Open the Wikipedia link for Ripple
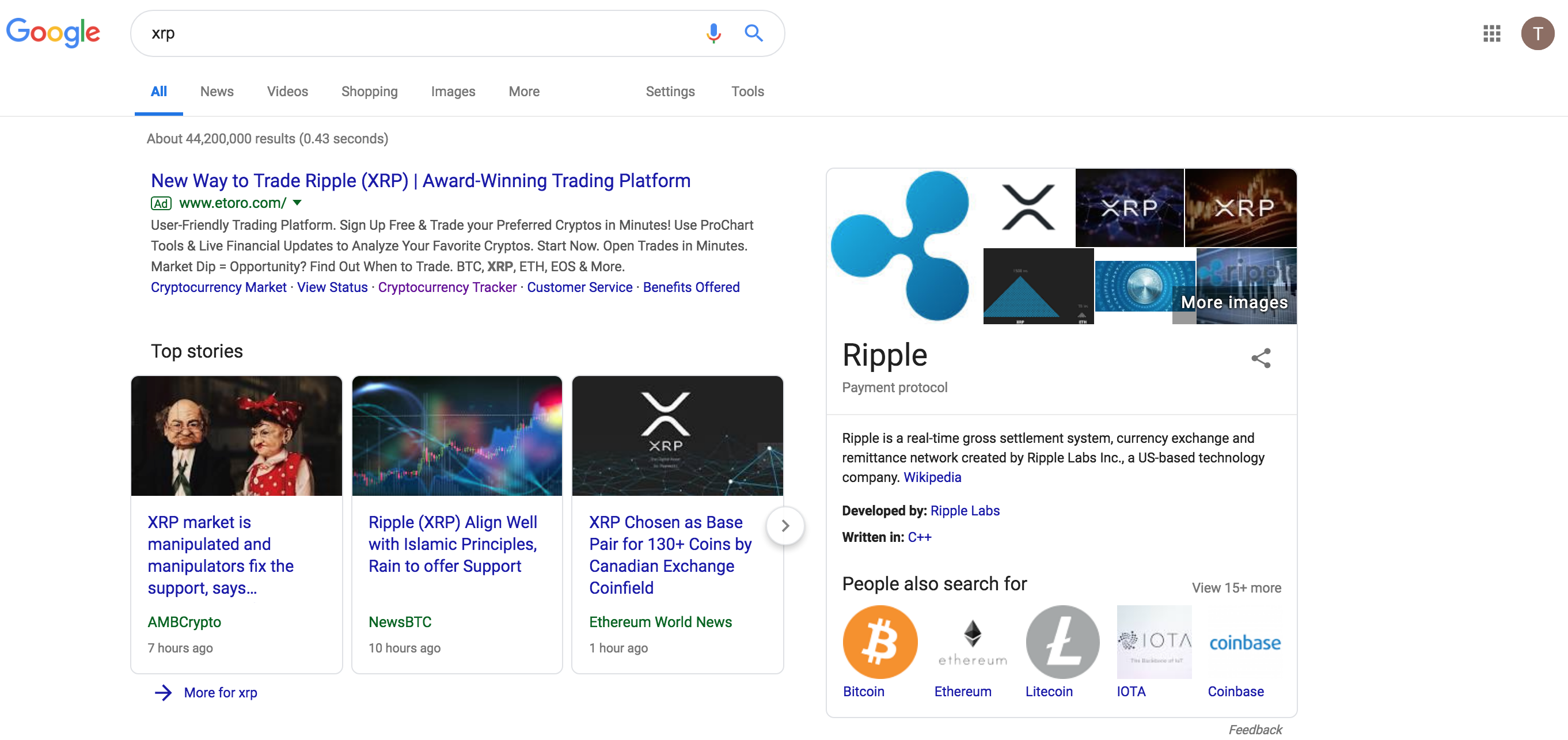The height and width of the screenshot is (740, 1568). pos(932,477)
